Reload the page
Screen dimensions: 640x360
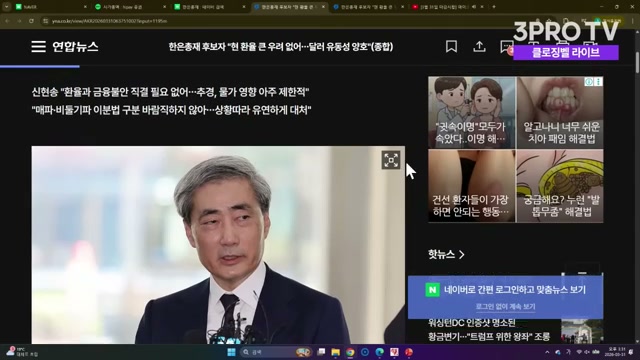click(x=31, y=20)
